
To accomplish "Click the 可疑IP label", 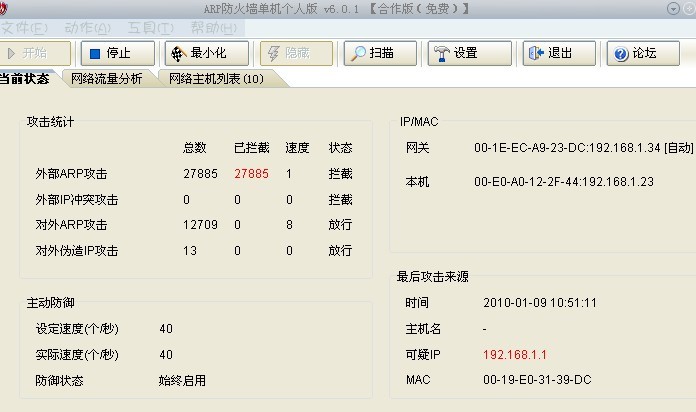I will tap(423, 355).
